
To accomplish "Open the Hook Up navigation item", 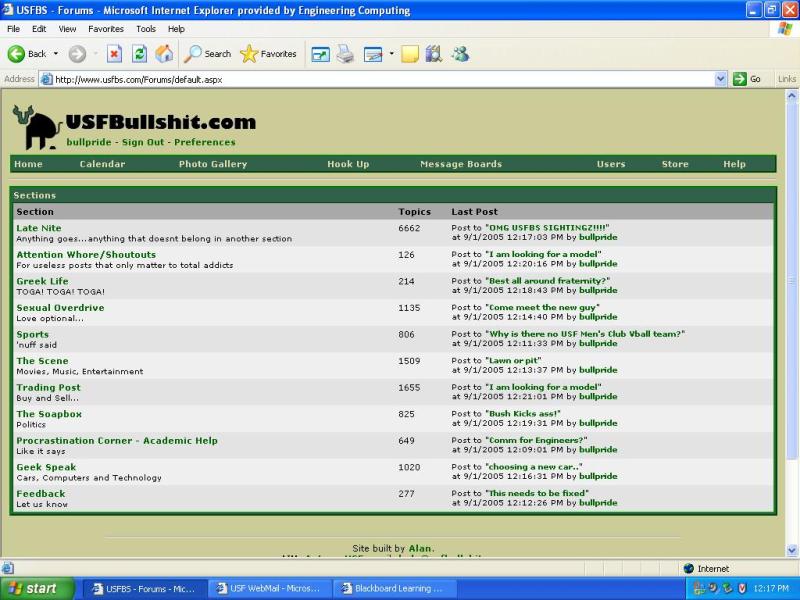I will 348,164.
